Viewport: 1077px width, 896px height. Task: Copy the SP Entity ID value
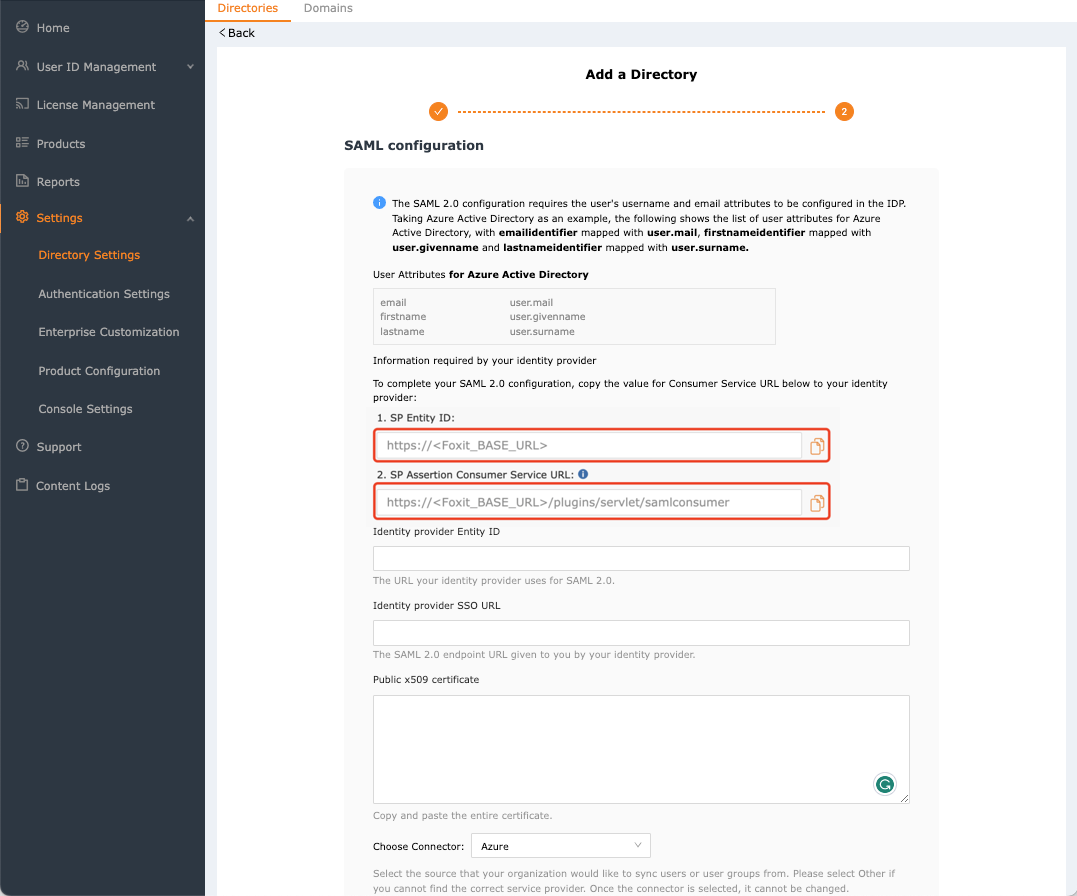pos(817,446)
